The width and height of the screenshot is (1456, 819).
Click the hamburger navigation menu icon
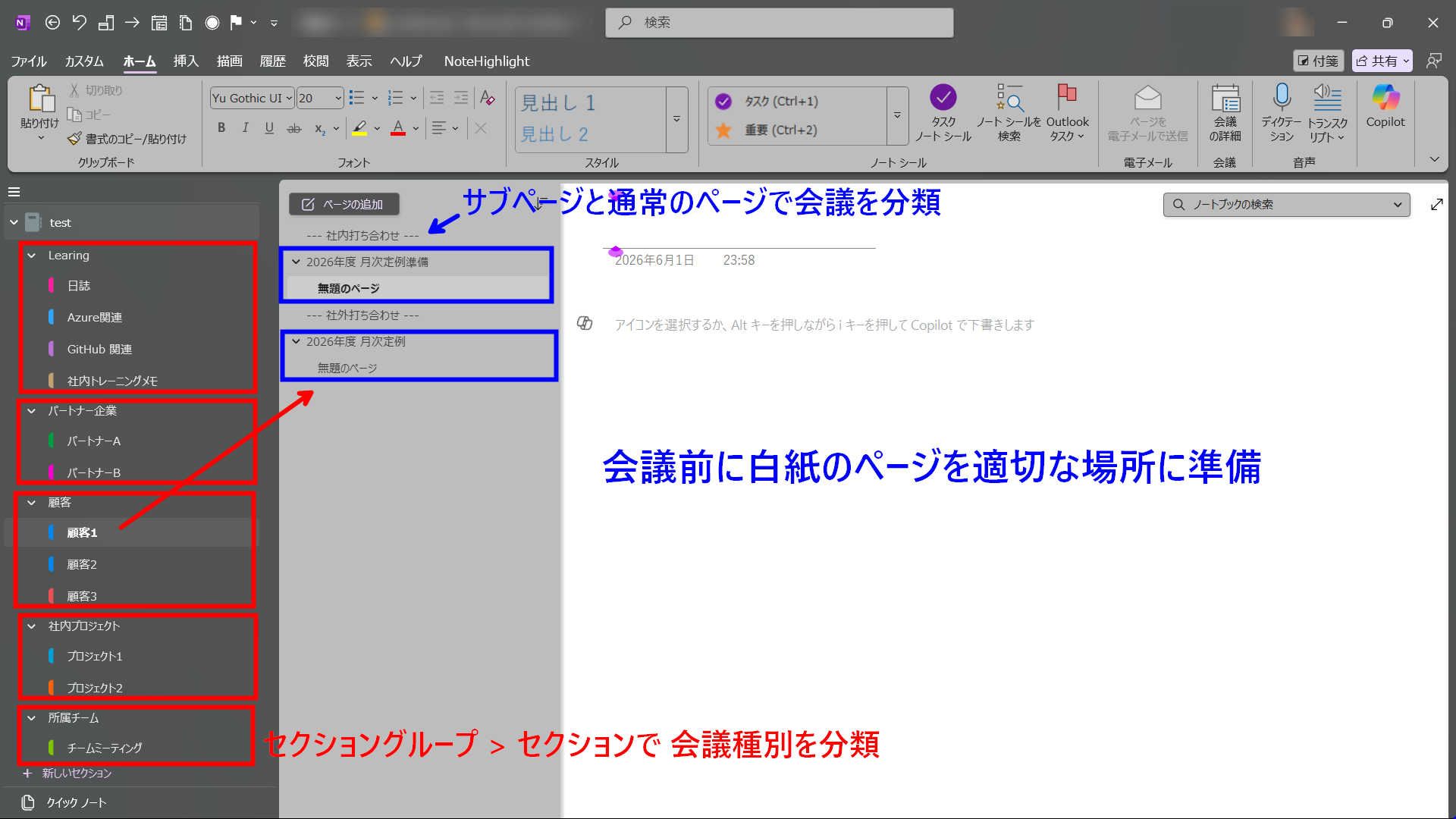pos(14,192)
